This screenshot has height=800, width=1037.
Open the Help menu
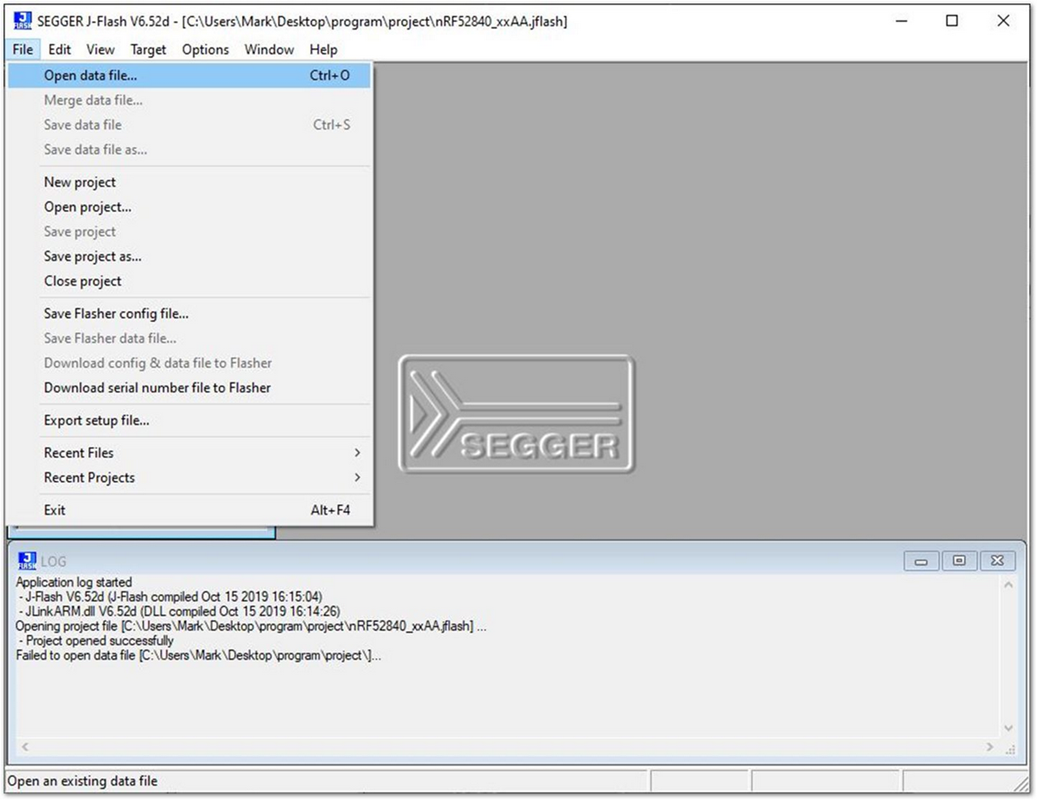[x=323, y=50]
